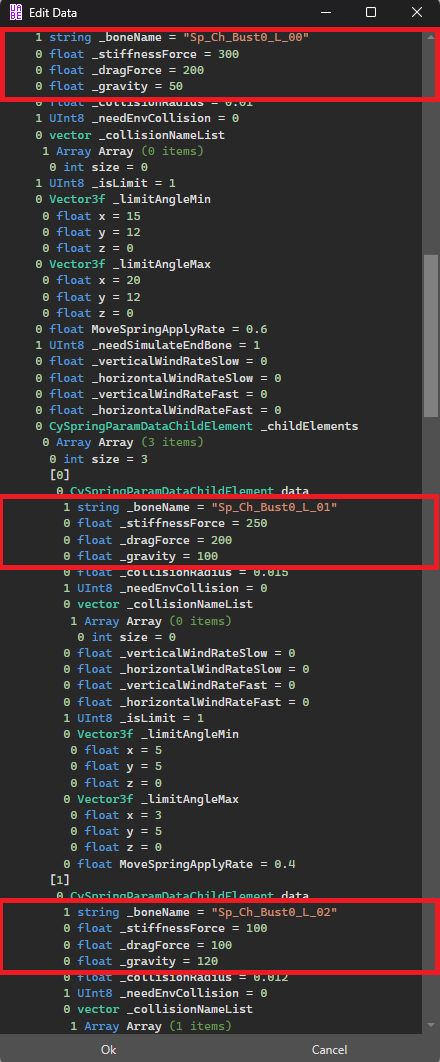Select the [1] array index line

60,880
